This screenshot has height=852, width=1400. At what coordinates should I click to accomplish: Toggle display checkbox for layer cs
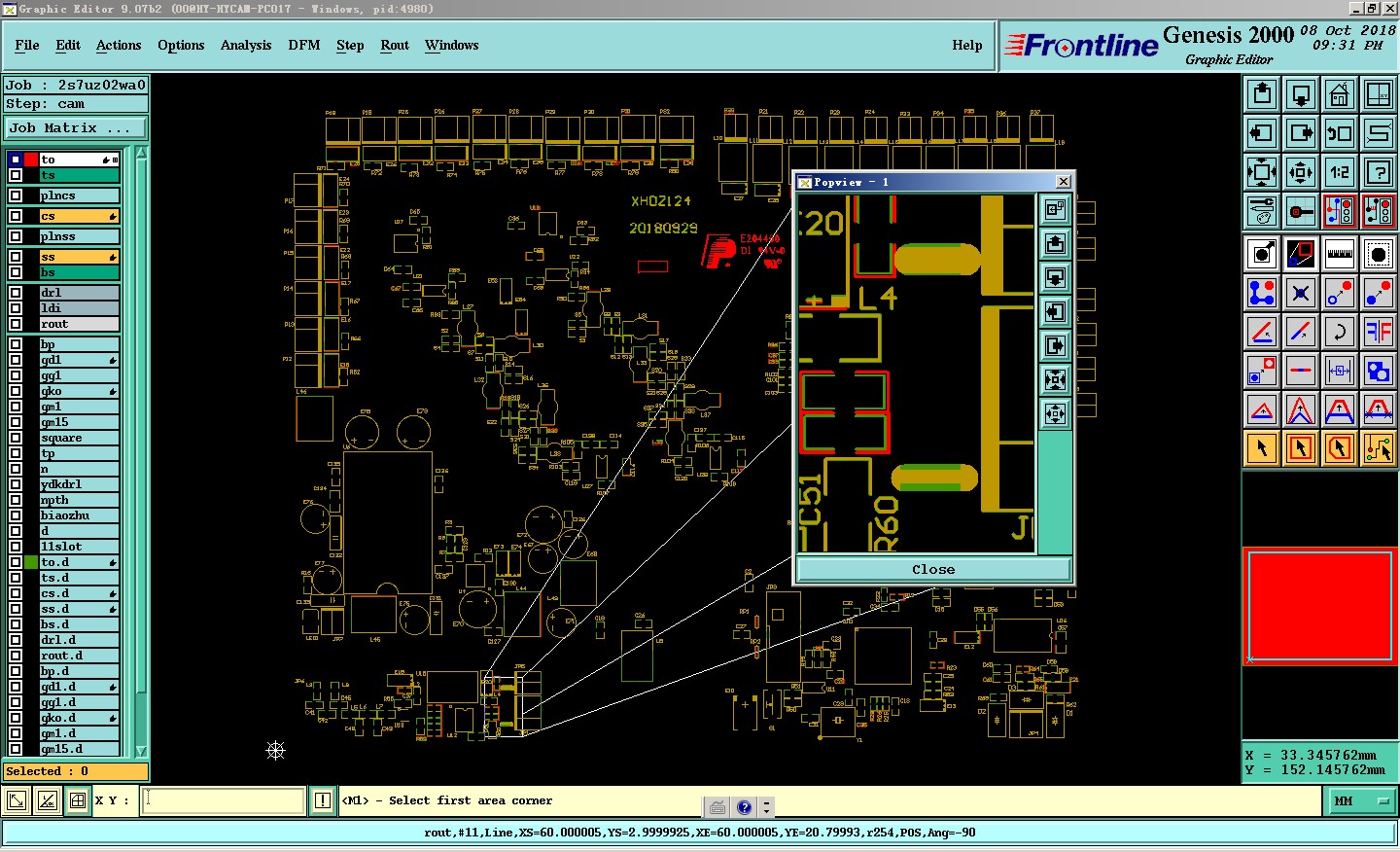tap(16, 216)
